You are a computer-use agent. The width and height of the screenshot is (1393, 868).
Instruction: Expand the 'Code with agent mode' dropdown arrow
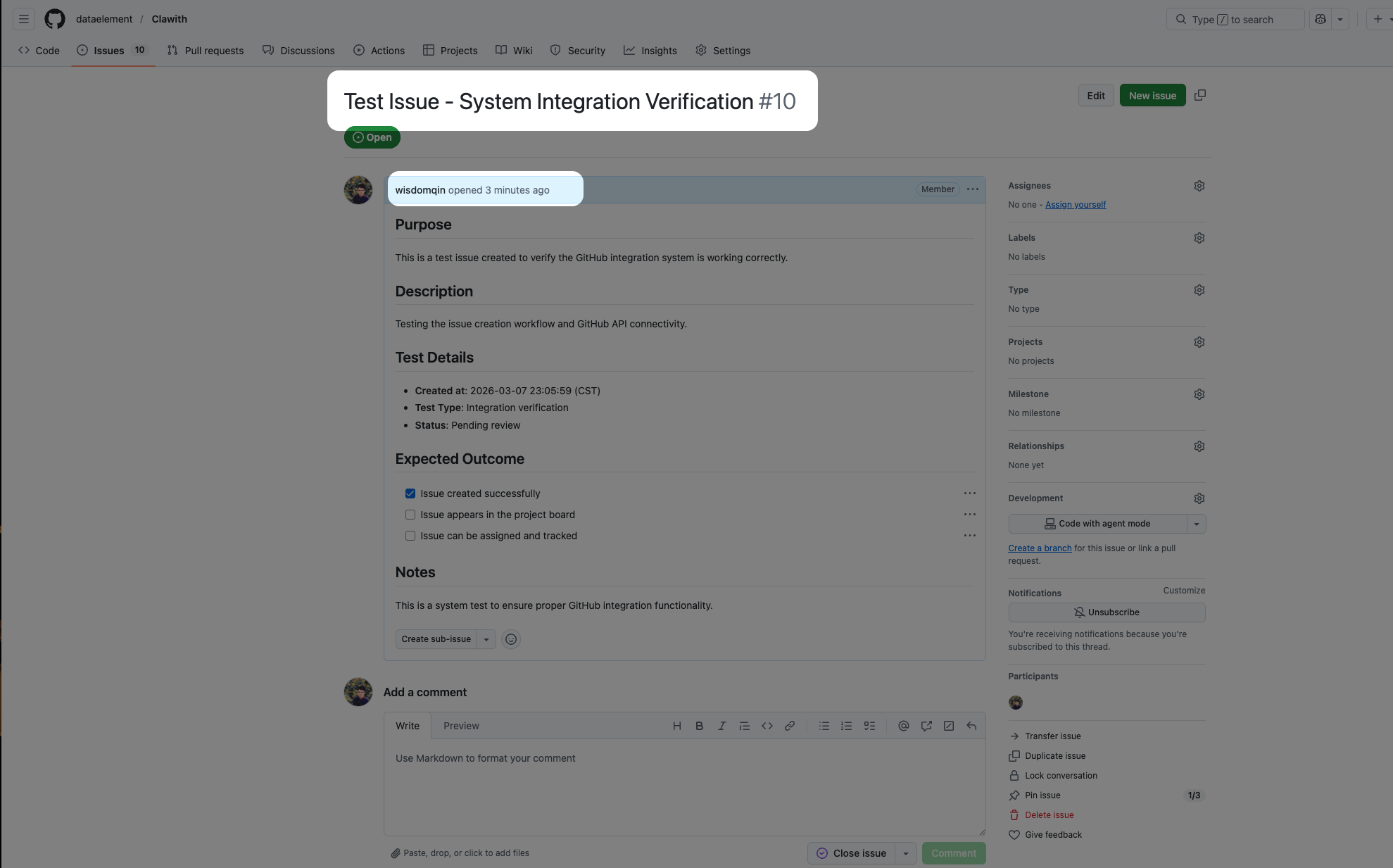[x=1196, y=524]
